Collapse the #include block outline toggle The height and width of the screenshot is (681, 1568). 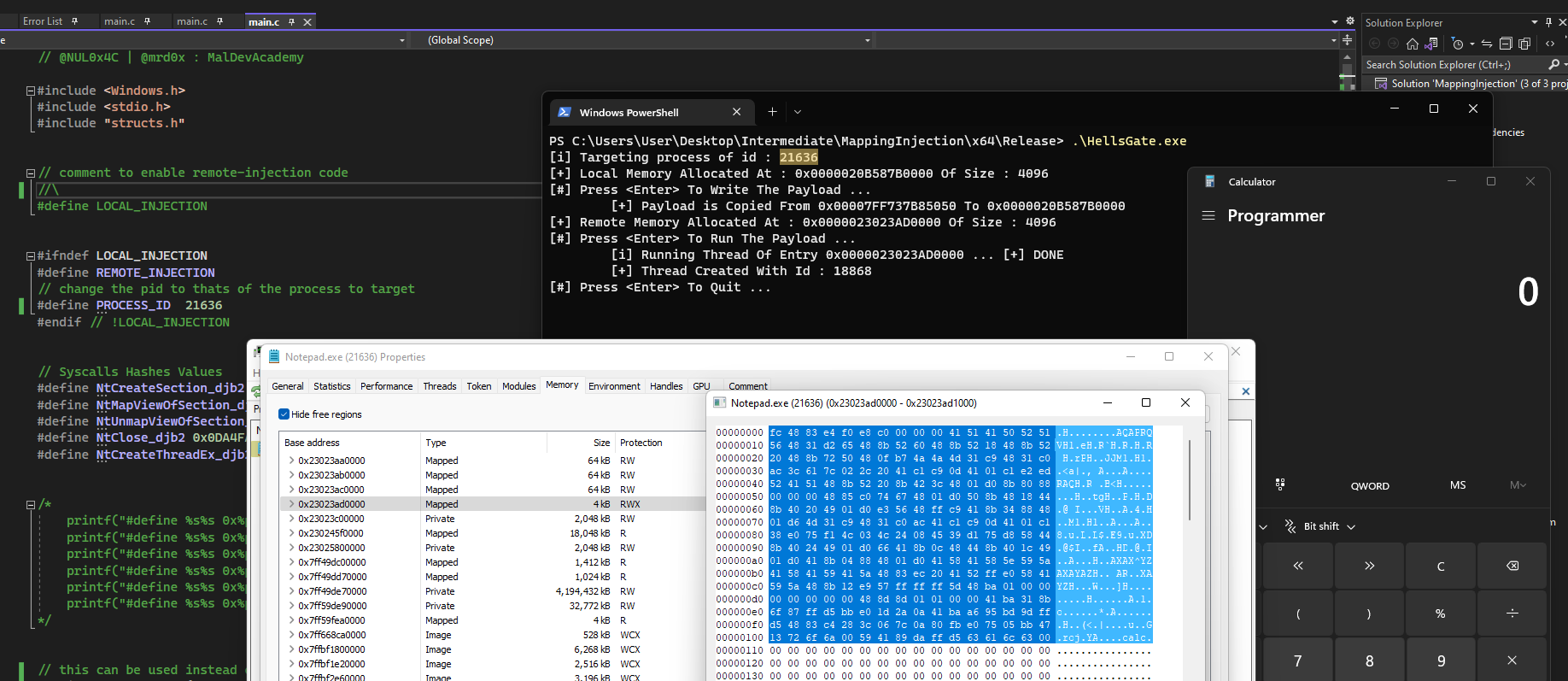(x=31, y=91)
